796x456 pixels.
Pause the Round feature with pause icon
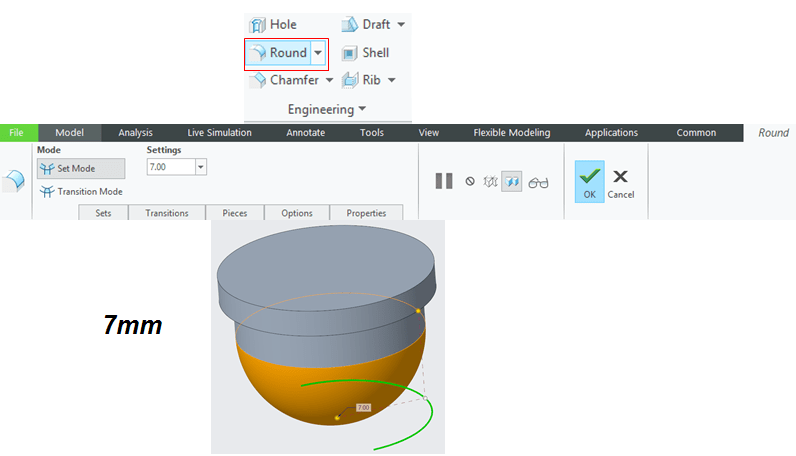pos(443,181)
